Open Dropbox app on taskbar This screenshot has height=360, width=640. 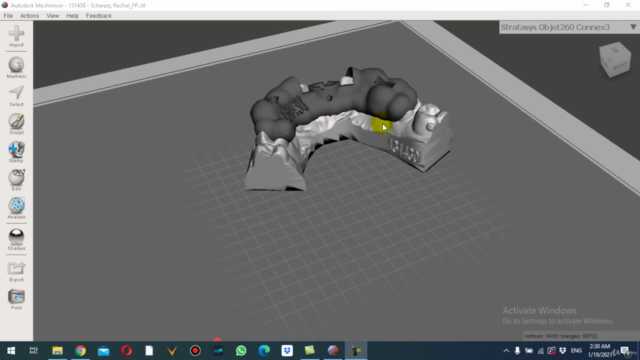(x=287, y=351)
